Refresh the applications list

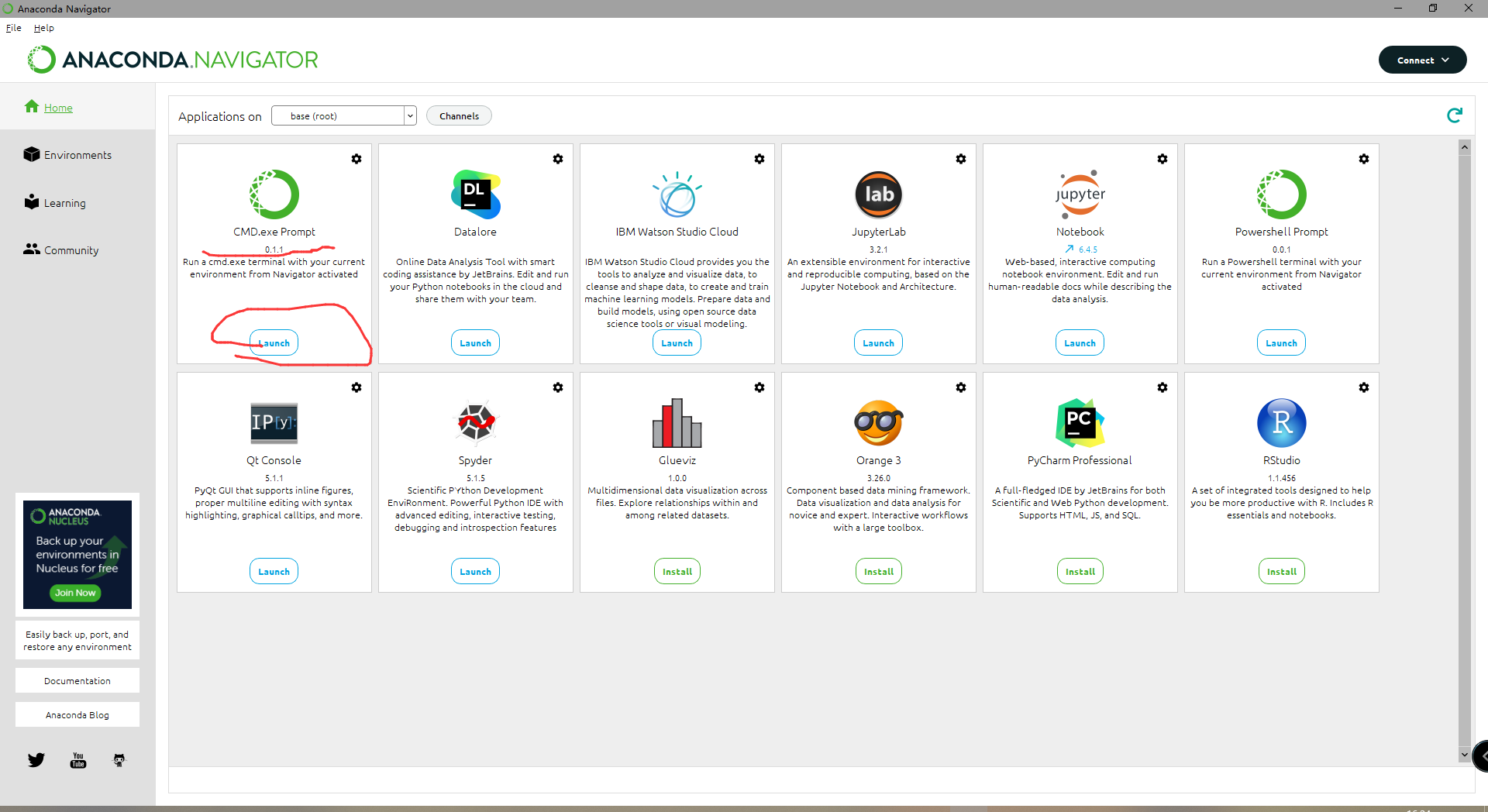[x=1455, y=115]
